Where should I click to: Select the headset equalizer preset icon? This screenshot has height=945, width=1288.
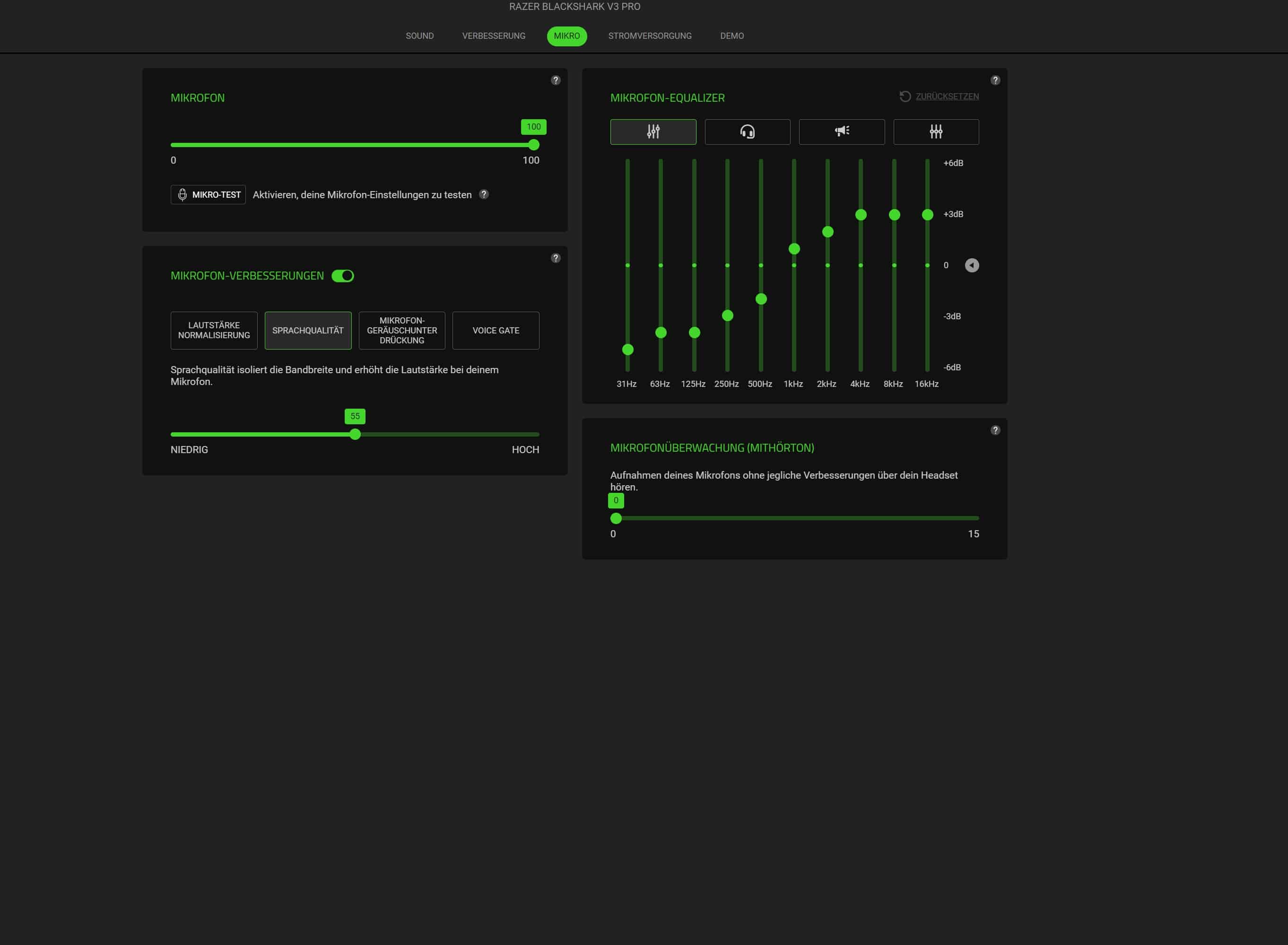point(747,131)
